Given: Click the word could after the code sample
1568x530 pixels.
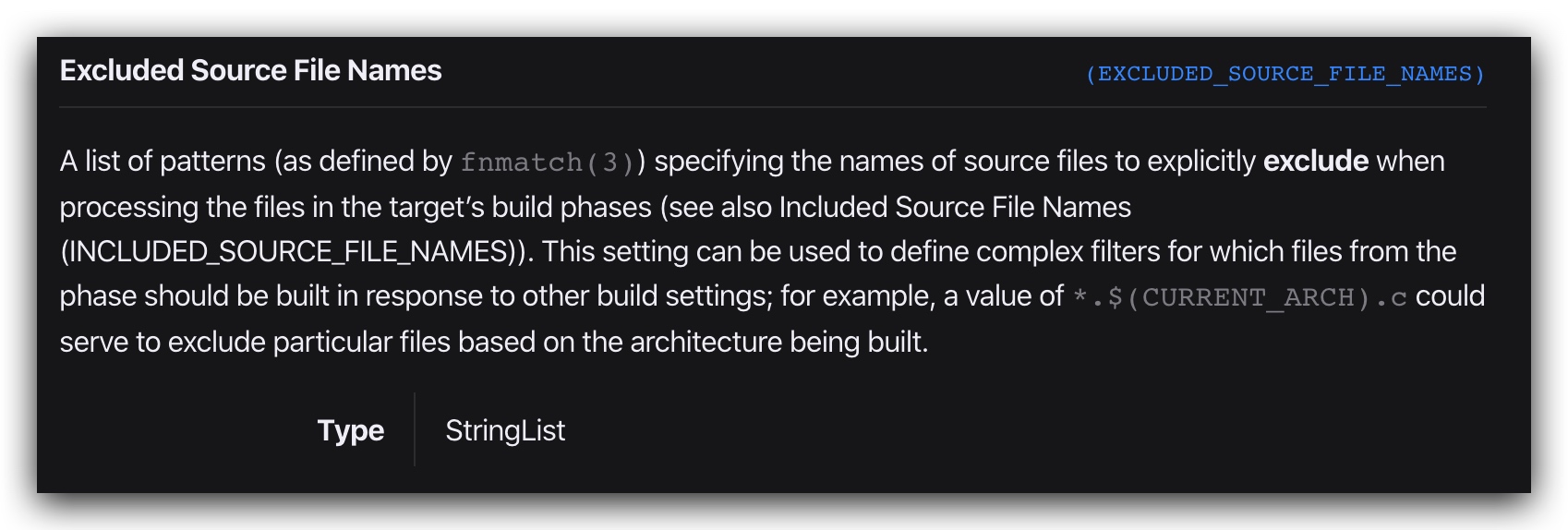Looking at the screenshot, I should pyautogui.click(x=1450, y=296).
